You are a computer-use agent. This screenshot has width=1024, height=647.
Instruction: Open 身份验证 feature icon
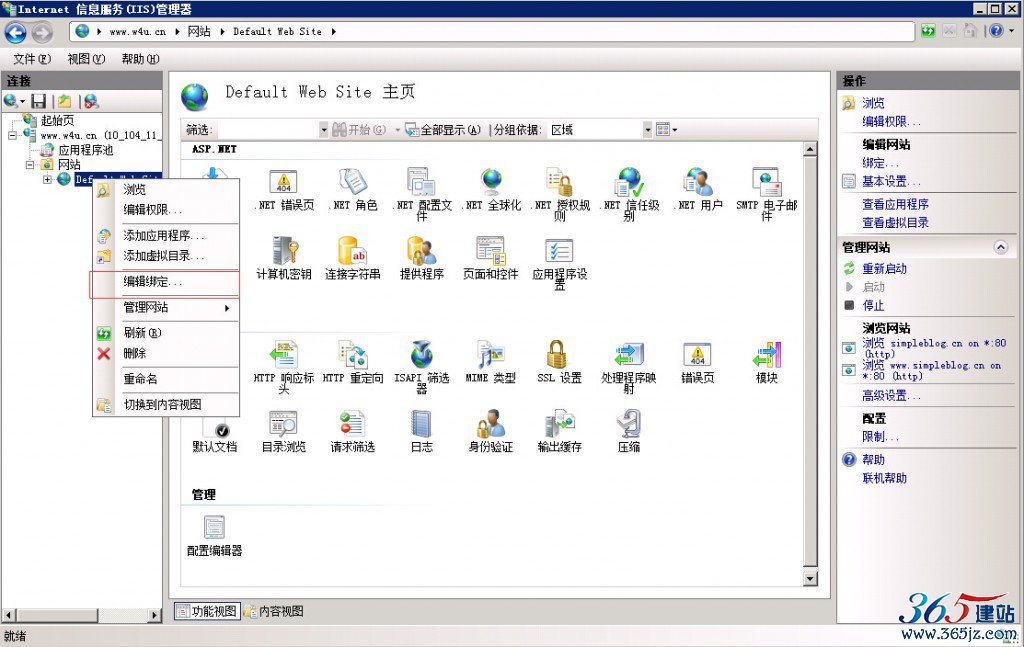pos(490,424)
